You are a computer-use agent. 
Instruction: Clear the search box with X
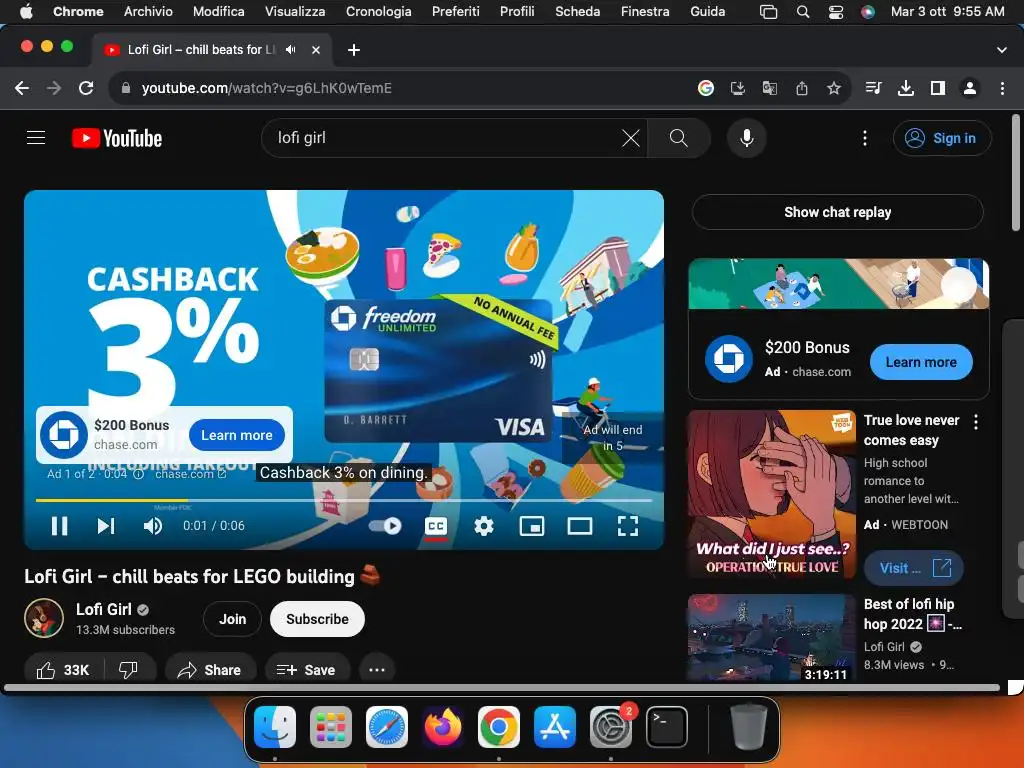[x=630, y=138]
